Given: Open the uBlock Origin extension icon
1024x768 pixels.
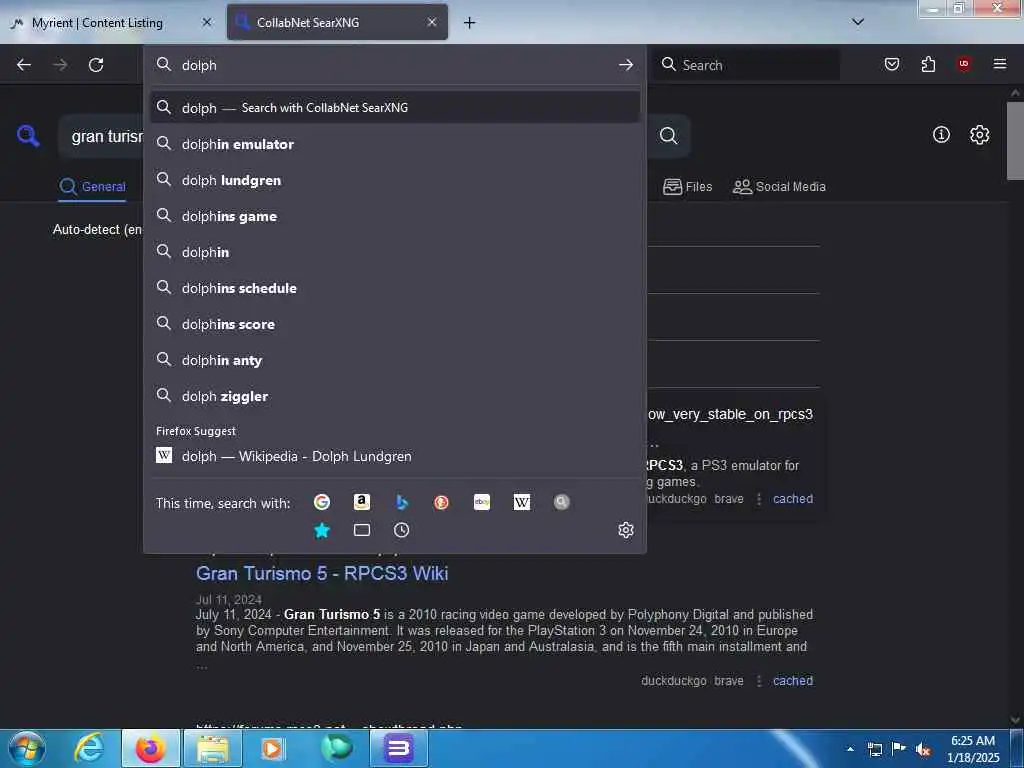Looking at the screenshot, I should [964, 63].
